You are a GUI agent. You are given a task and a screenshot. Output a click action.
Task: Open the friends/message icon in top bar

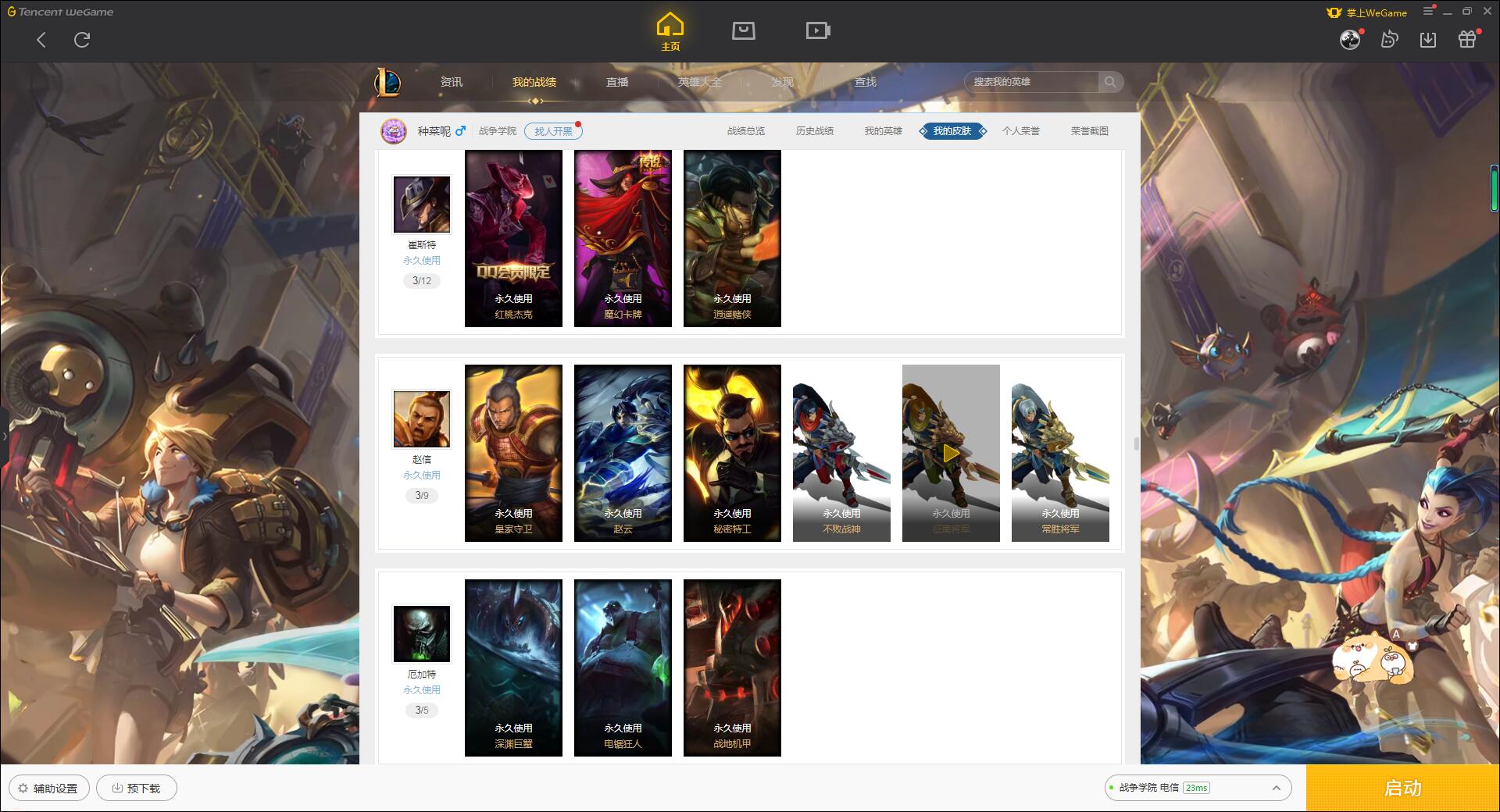pyautogui.click(x=1389, y=39)
